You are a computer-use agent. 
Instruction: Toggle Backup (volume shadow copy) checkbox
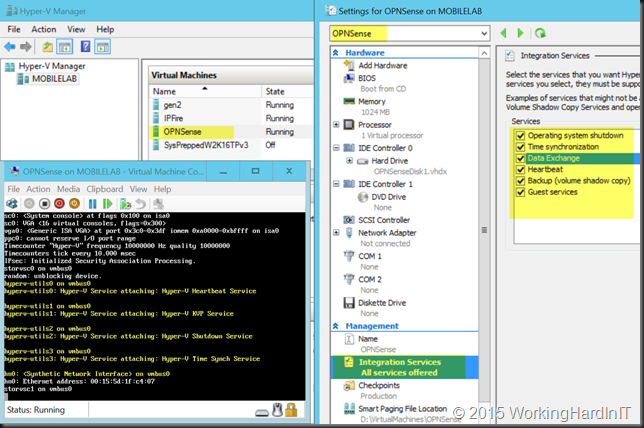pyautogui.click(x=521, y=181)
